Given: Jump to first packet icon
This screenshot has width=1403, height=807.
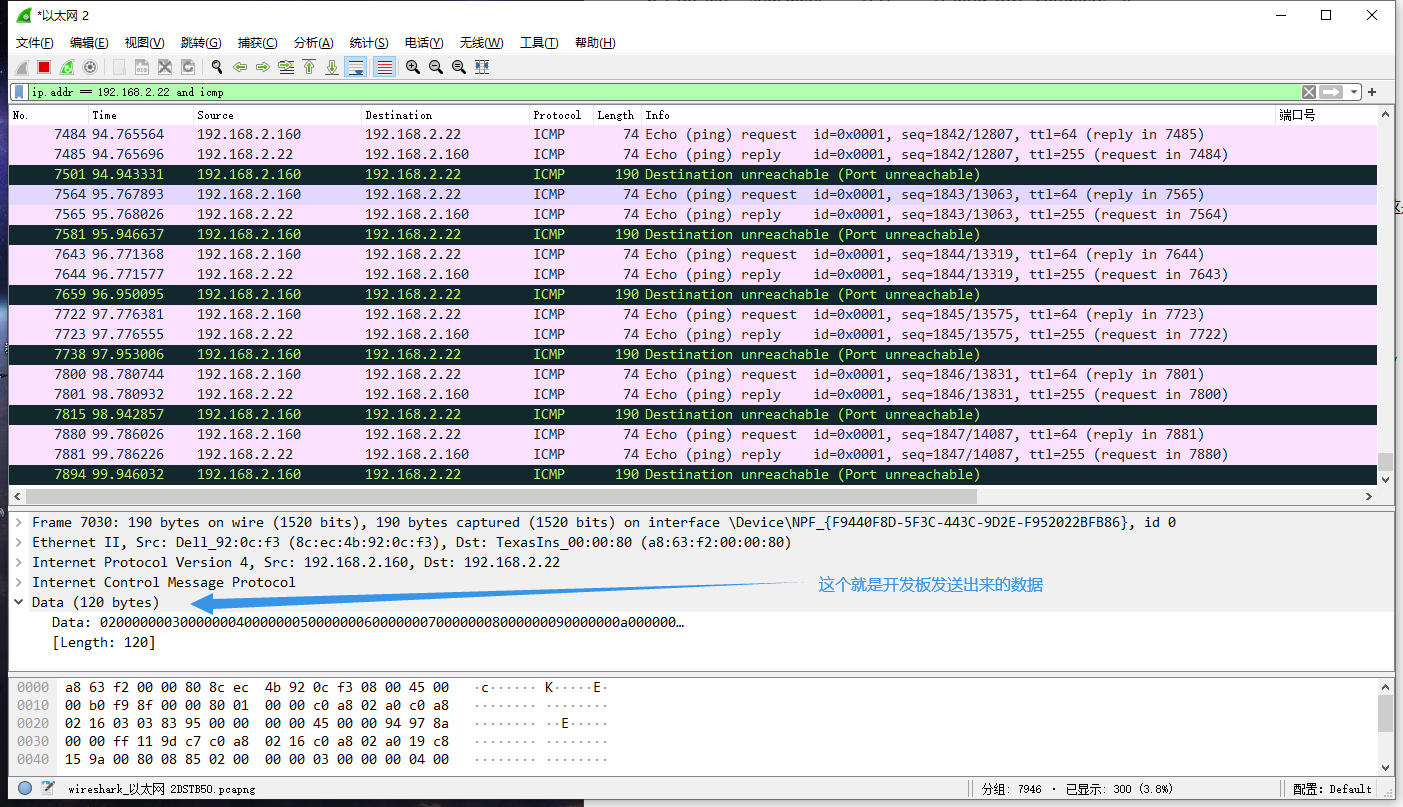Looking at the screenshot, I should (309, 67).
